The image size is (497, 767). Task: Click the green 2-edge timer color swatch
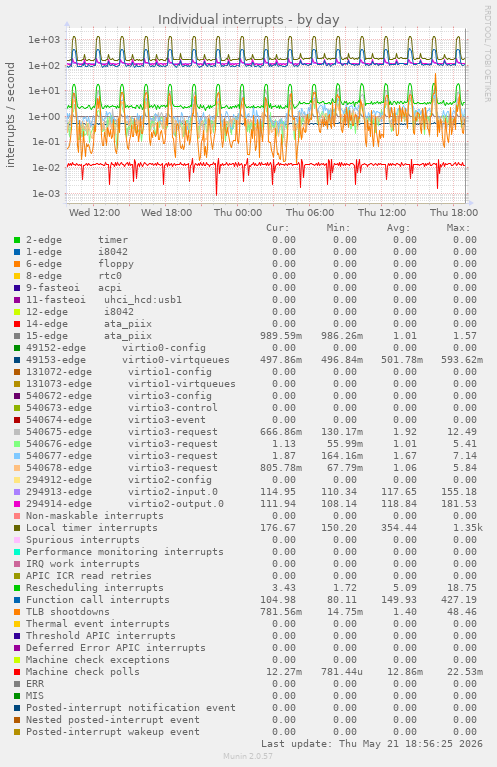coord(17,240)
